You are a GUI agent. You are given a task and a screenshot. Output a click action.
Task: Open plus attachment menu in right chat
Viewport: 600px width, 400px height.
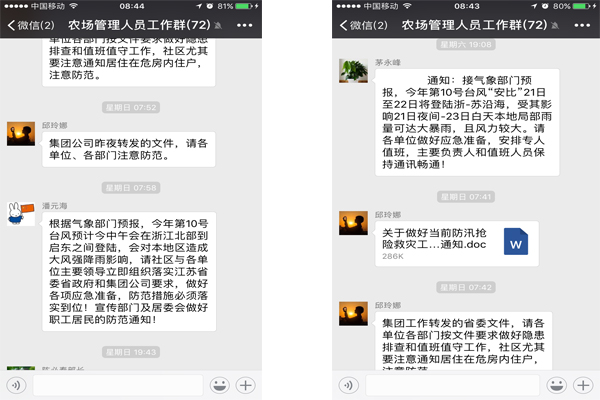click(583, 385)
